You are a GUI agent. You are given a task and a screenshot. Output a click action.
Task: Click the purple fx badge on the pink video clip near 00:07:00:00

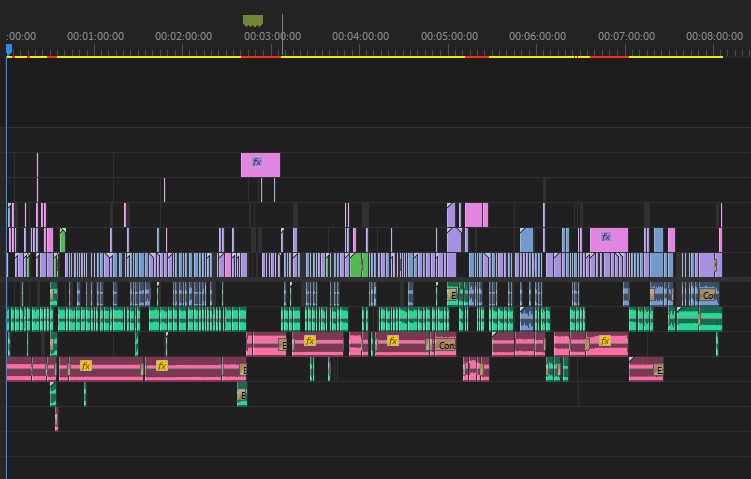pyautogui.click(x=606, y=237)
